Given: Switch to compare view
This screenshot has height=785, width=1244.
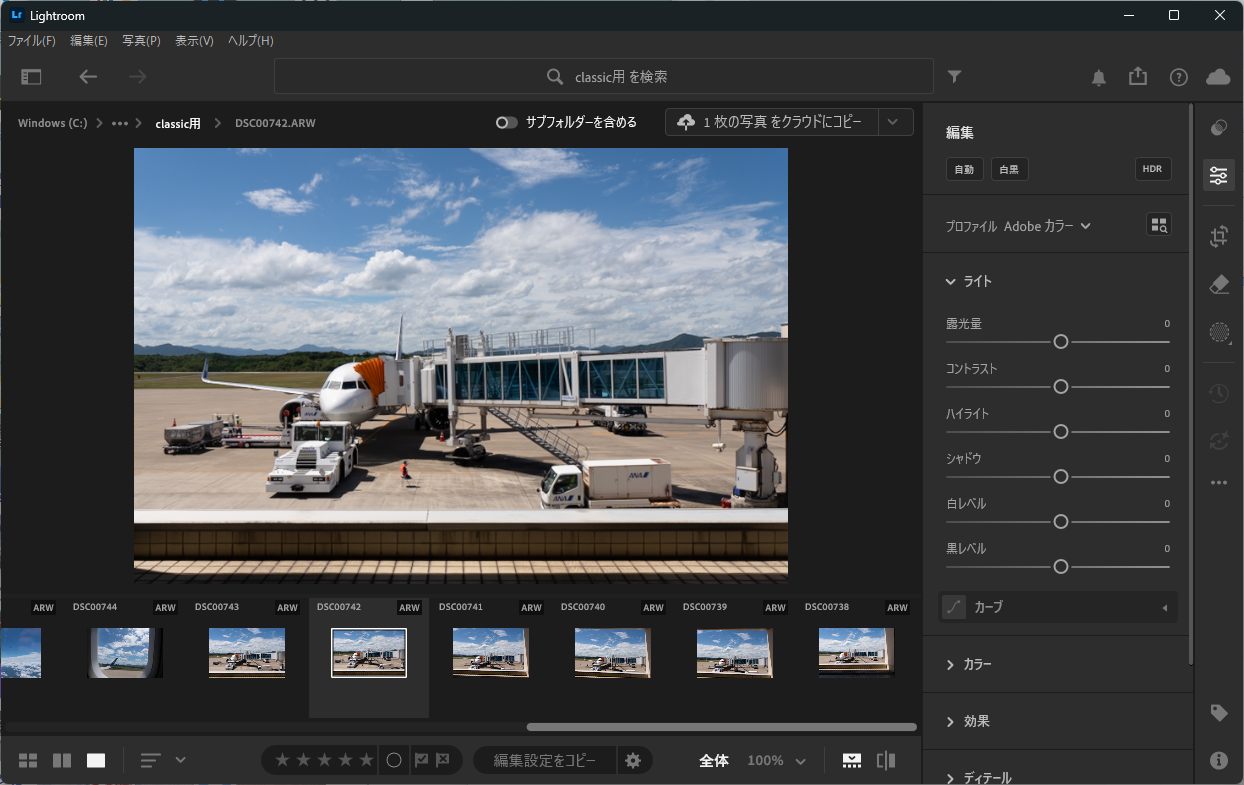Looking at the screenshot, I should [62, 761].
